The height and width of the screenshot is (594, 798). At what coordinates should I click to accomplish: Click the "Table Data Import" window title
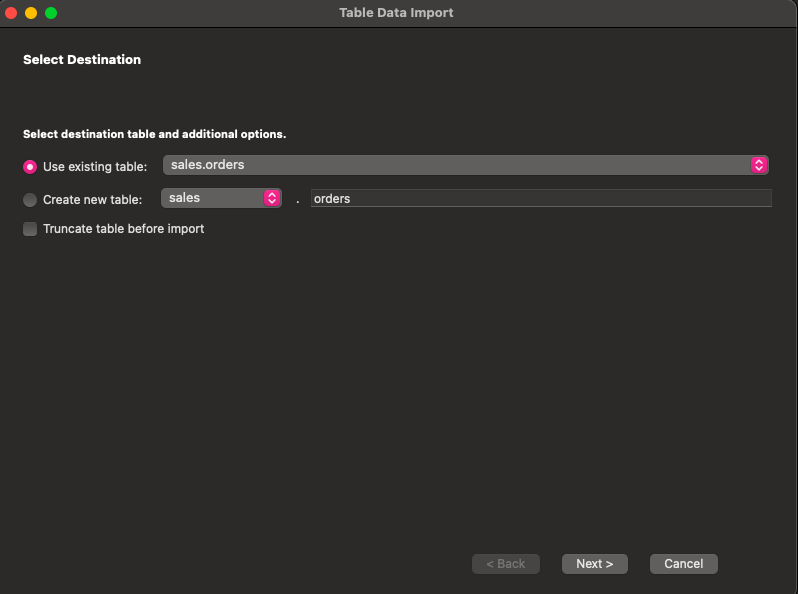396,13
